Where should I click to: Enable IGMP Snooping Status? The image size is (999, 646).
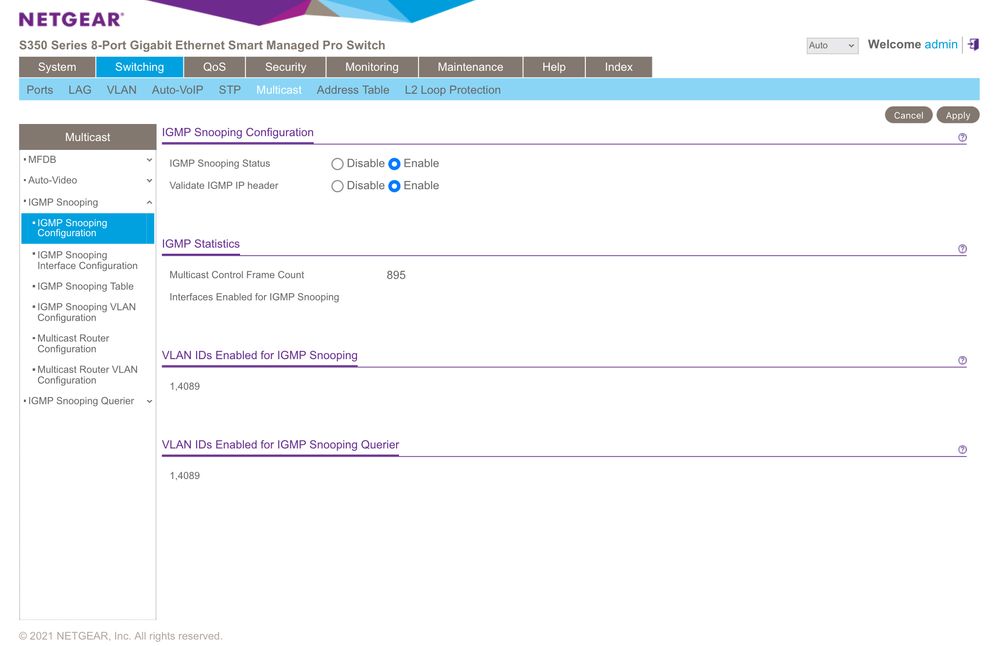click(394, 164)
